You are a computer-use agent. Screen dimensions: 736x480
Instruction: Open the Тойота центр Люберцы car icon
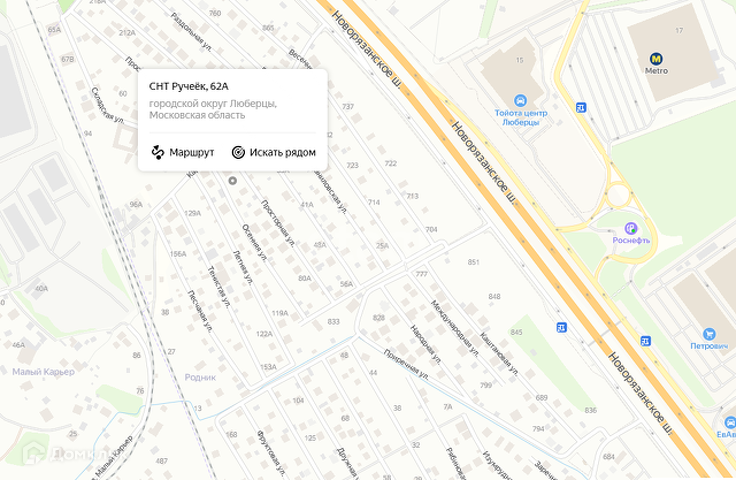pyautogui.click(x=520, y=100)
